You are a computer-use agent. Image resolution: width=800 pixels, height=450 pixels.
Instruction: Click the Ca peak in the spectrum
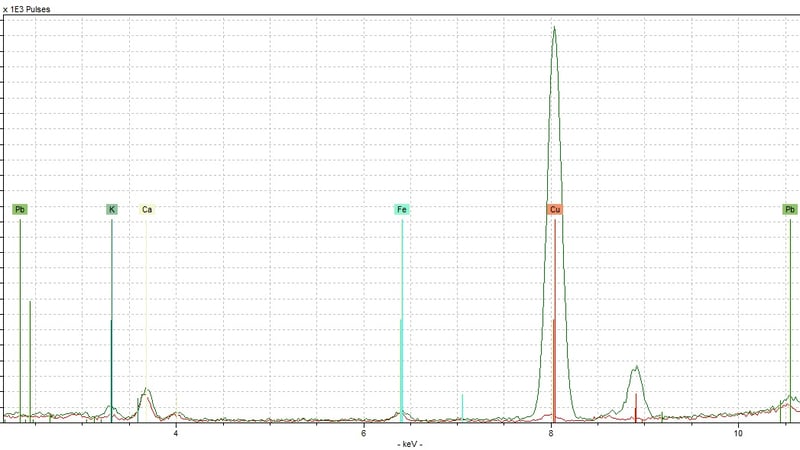[147, 391]
